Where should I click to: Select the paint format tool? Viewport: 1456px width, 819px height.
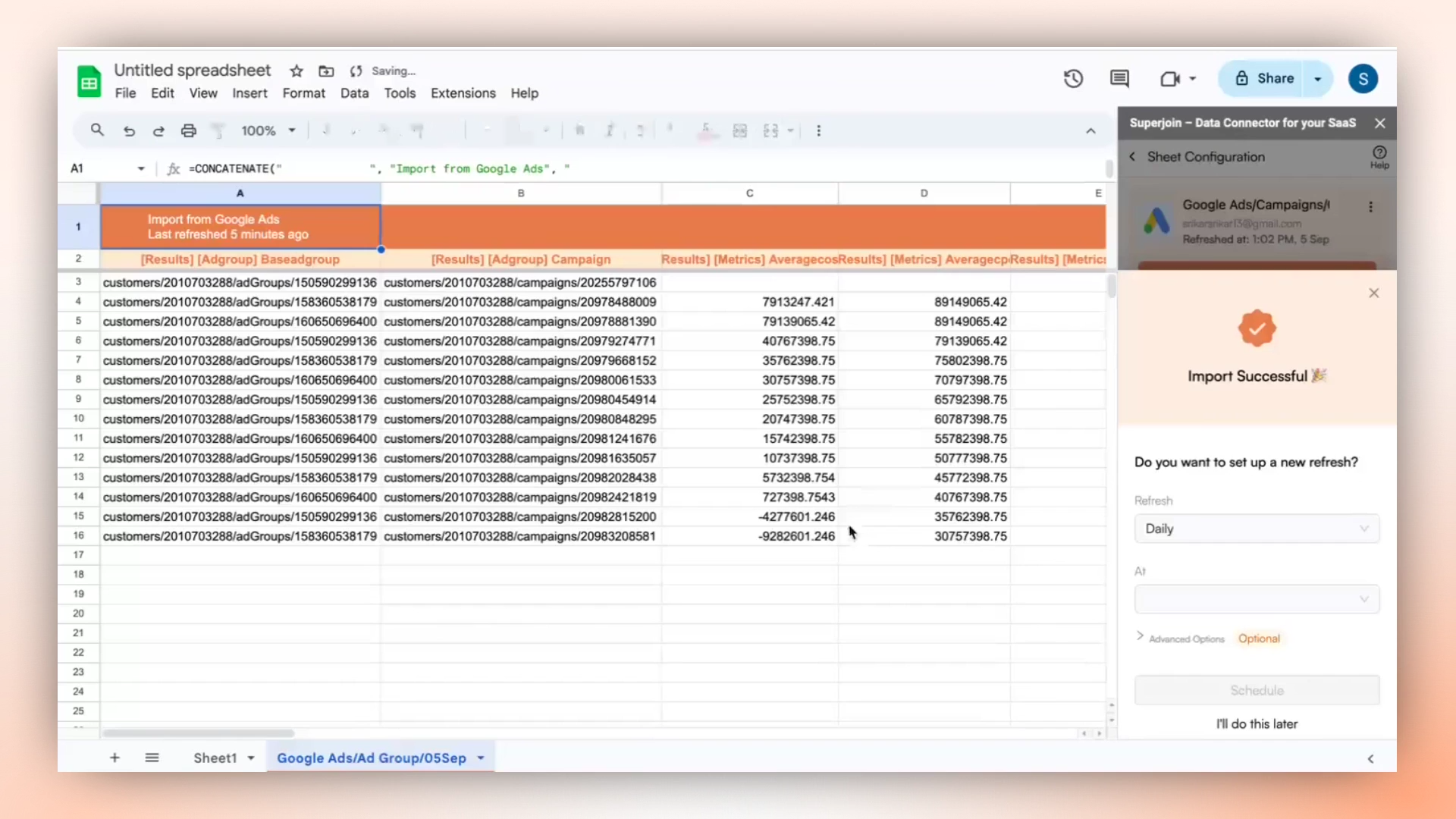pyautogui.click(x=218, y=130)
